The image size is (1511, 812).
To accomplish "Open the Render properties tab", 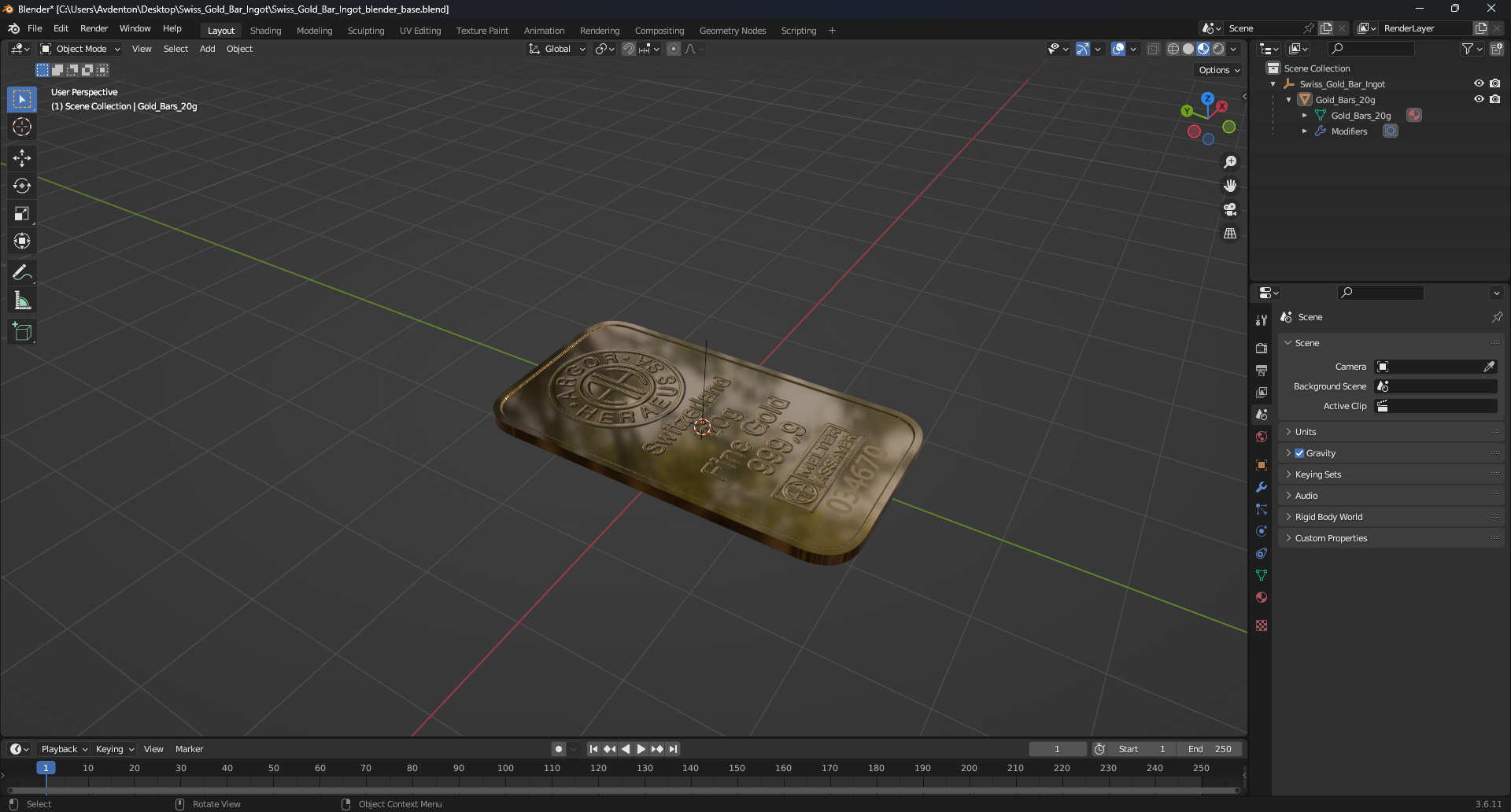I will click(1262, 348).
